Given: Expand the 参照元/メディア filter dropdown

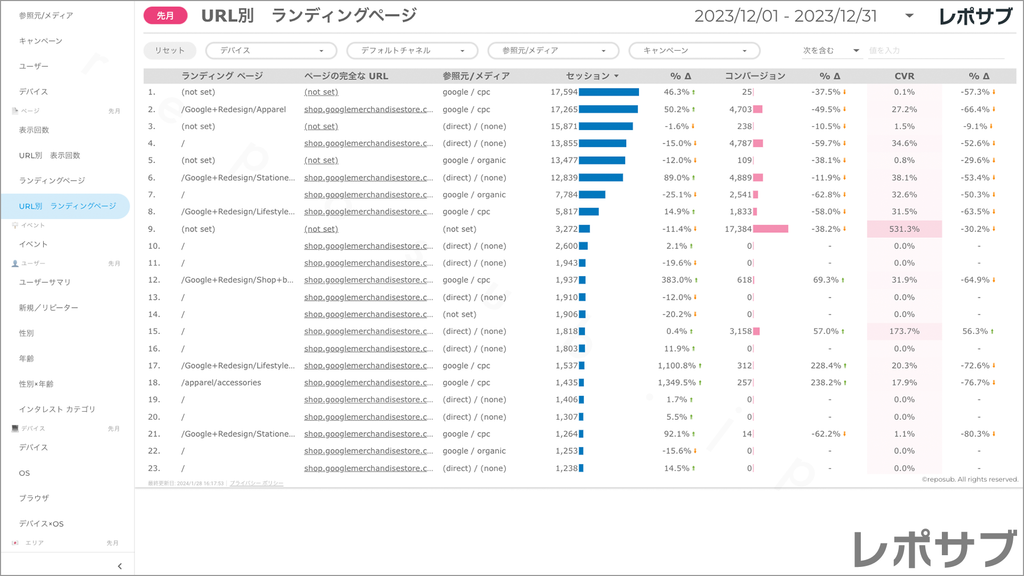Looking at the screenshot, I should click(x=553, y=50).
